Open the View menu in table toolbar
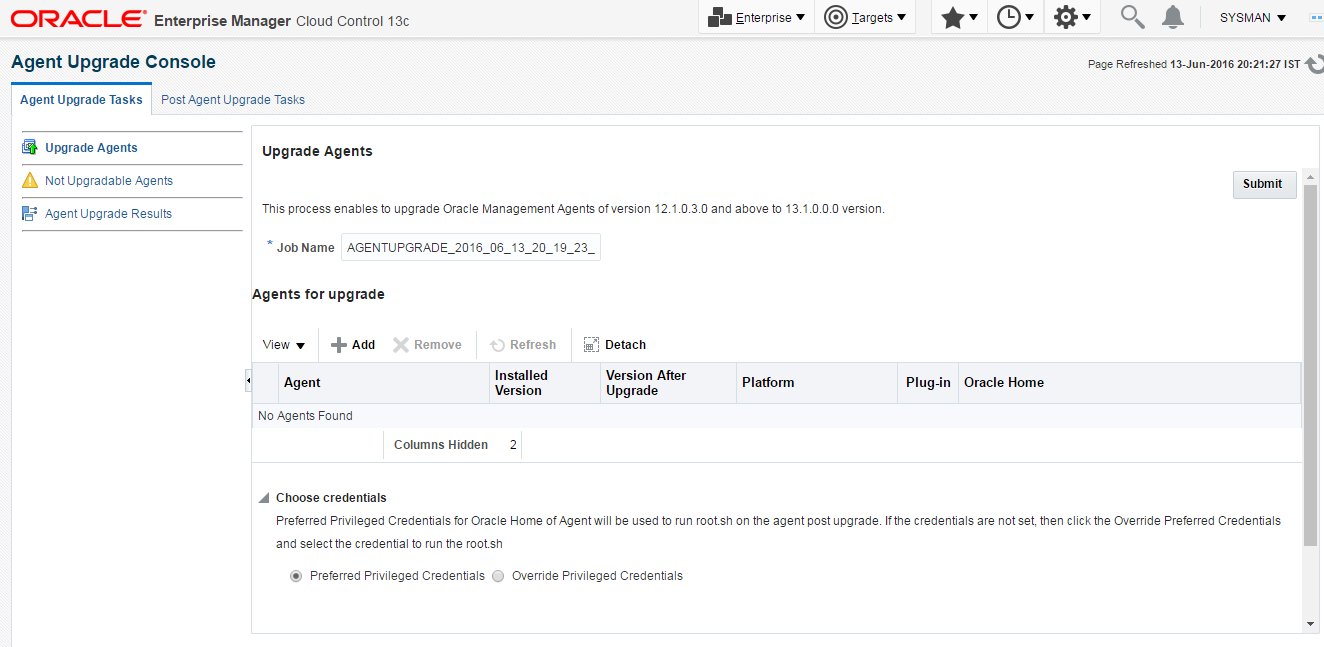1324x647 pixels. [x=283, y=345]
